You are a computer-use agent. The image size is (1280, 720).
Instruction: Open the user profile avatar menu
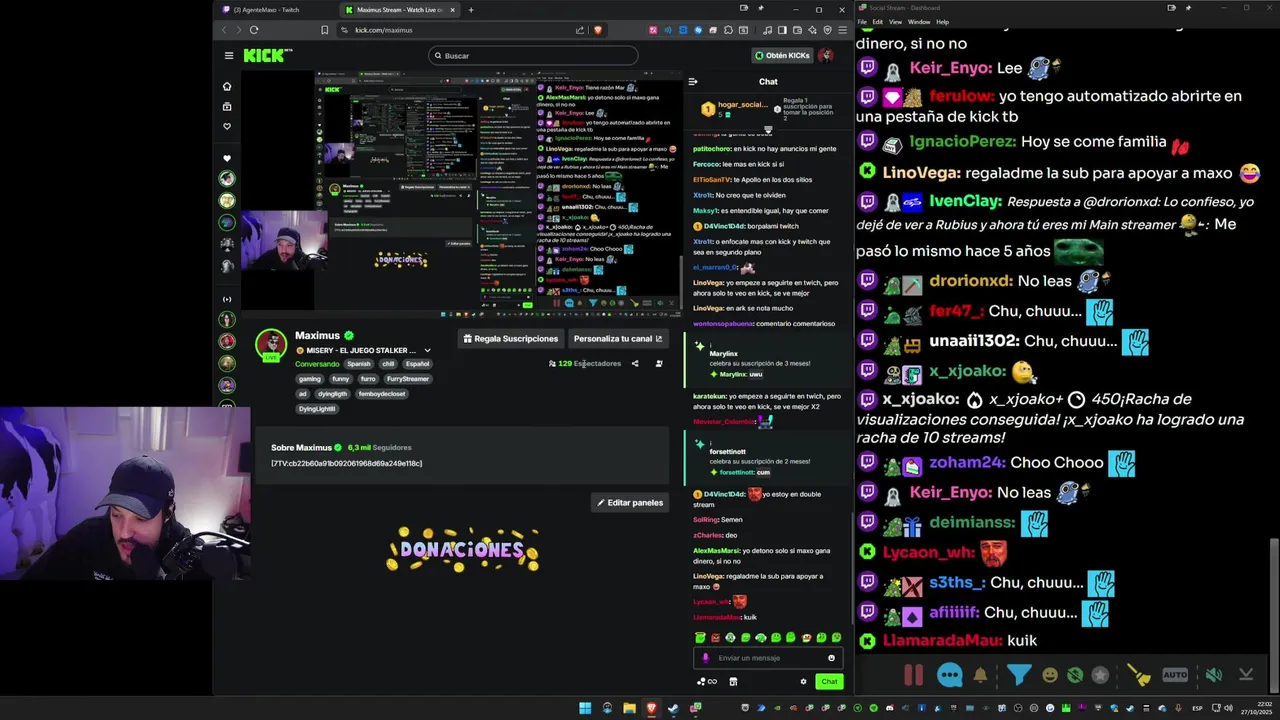pos(826,56)
